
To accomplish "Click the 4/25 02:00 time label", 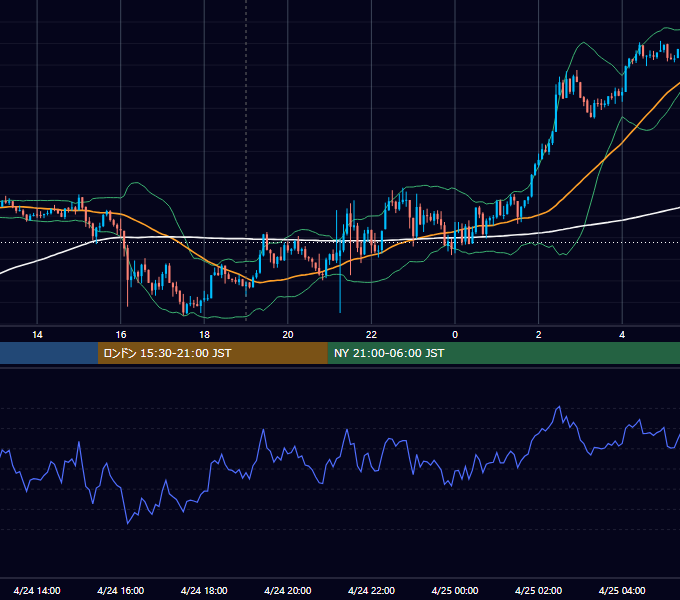I will coord(539,590).
